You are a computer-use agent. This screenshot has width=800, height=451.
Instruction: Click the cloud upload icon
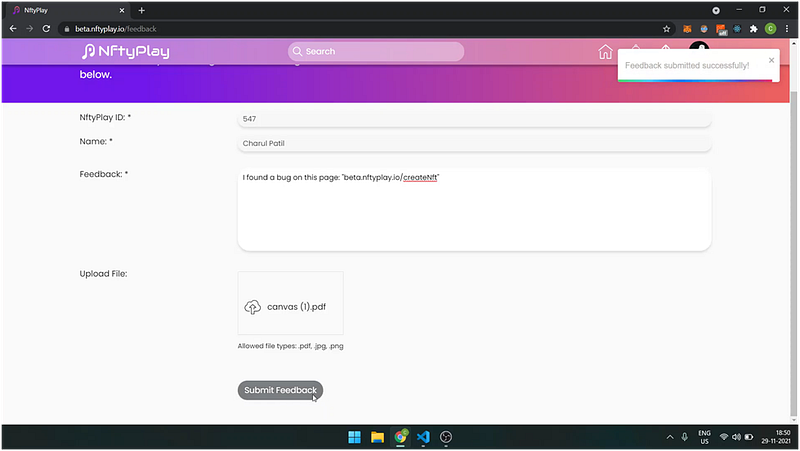253,307
